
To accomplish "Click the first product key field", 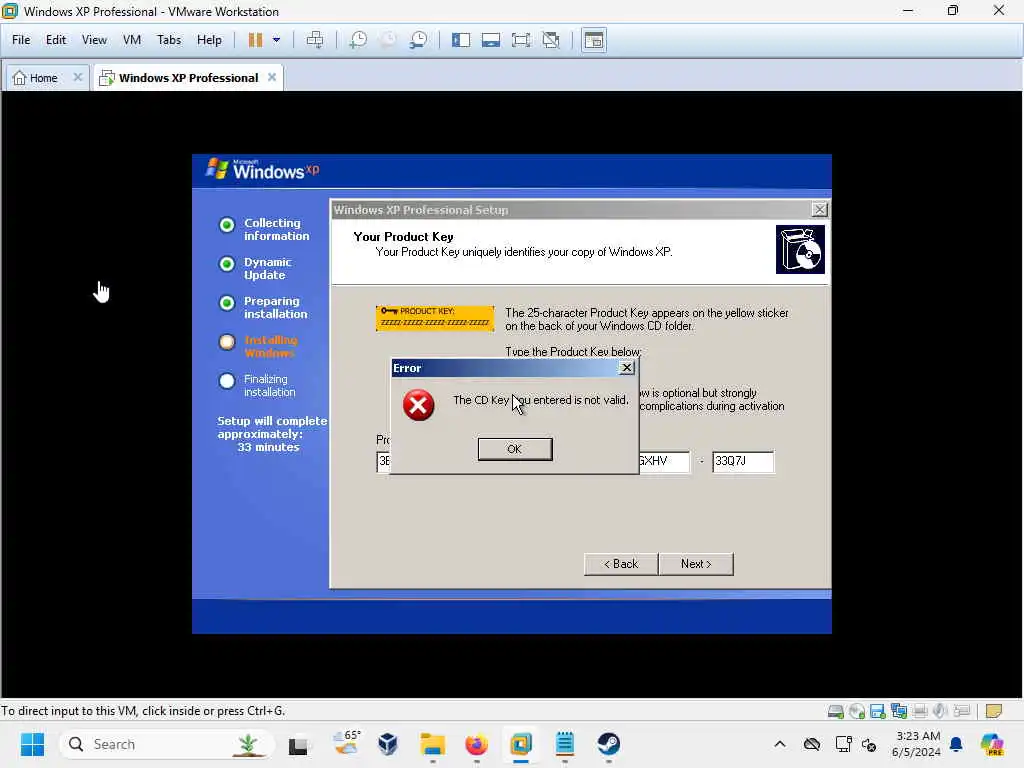I will [x=383, y=461].
